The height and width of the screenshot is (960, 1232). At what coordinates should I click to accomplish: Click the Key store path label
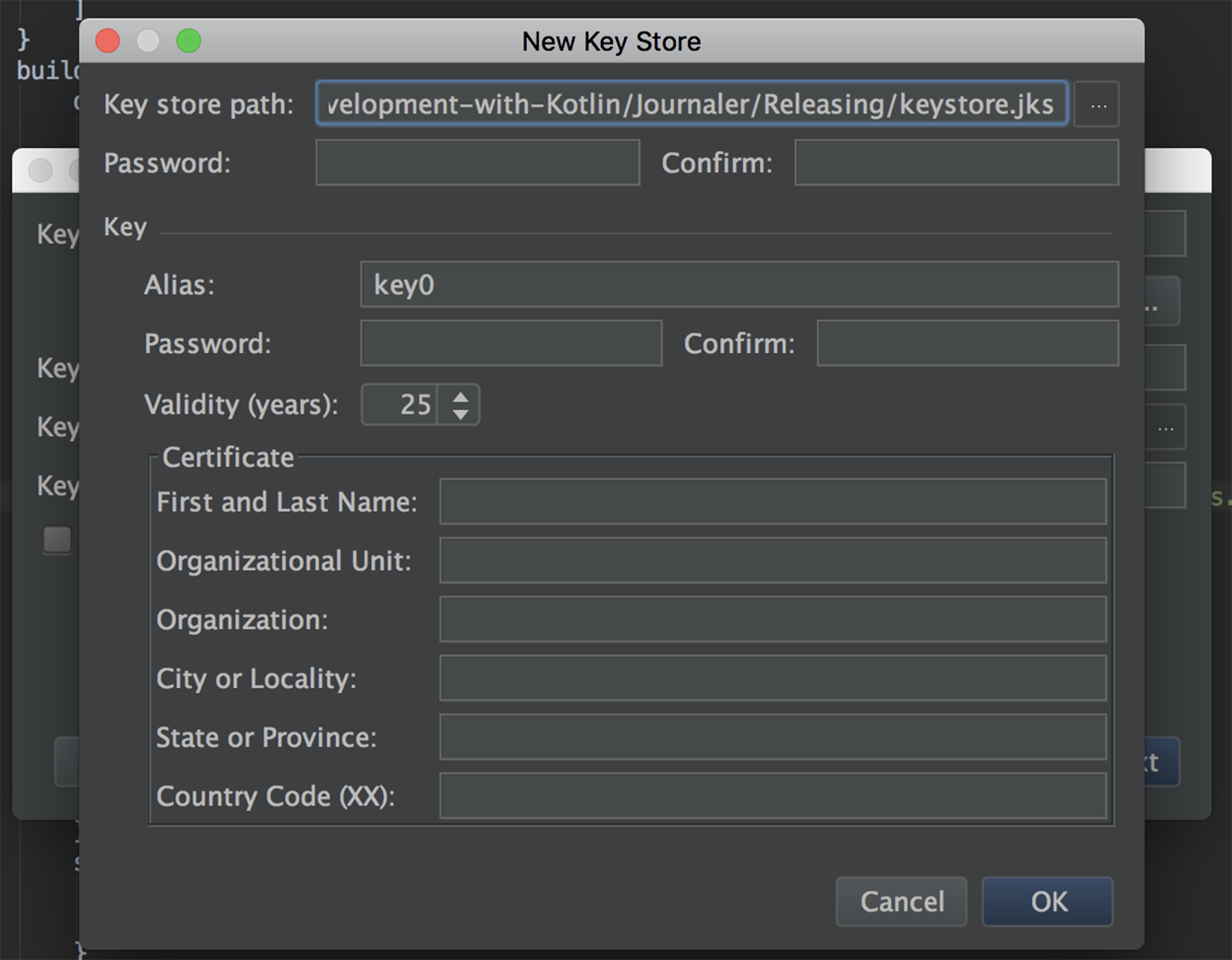click(x=199, y=105)
